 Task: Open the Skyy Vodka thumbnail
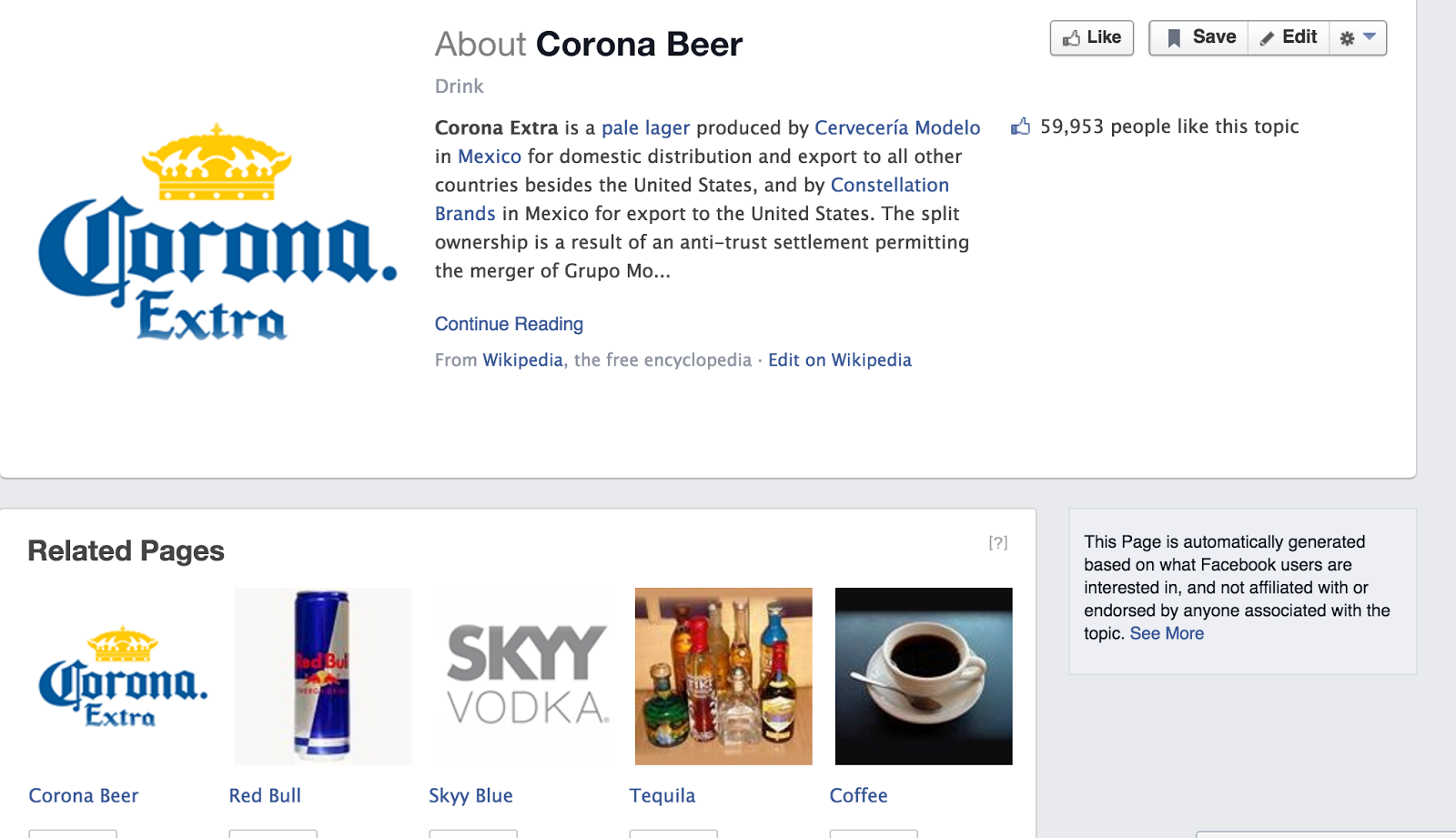(x=523, y=676)
